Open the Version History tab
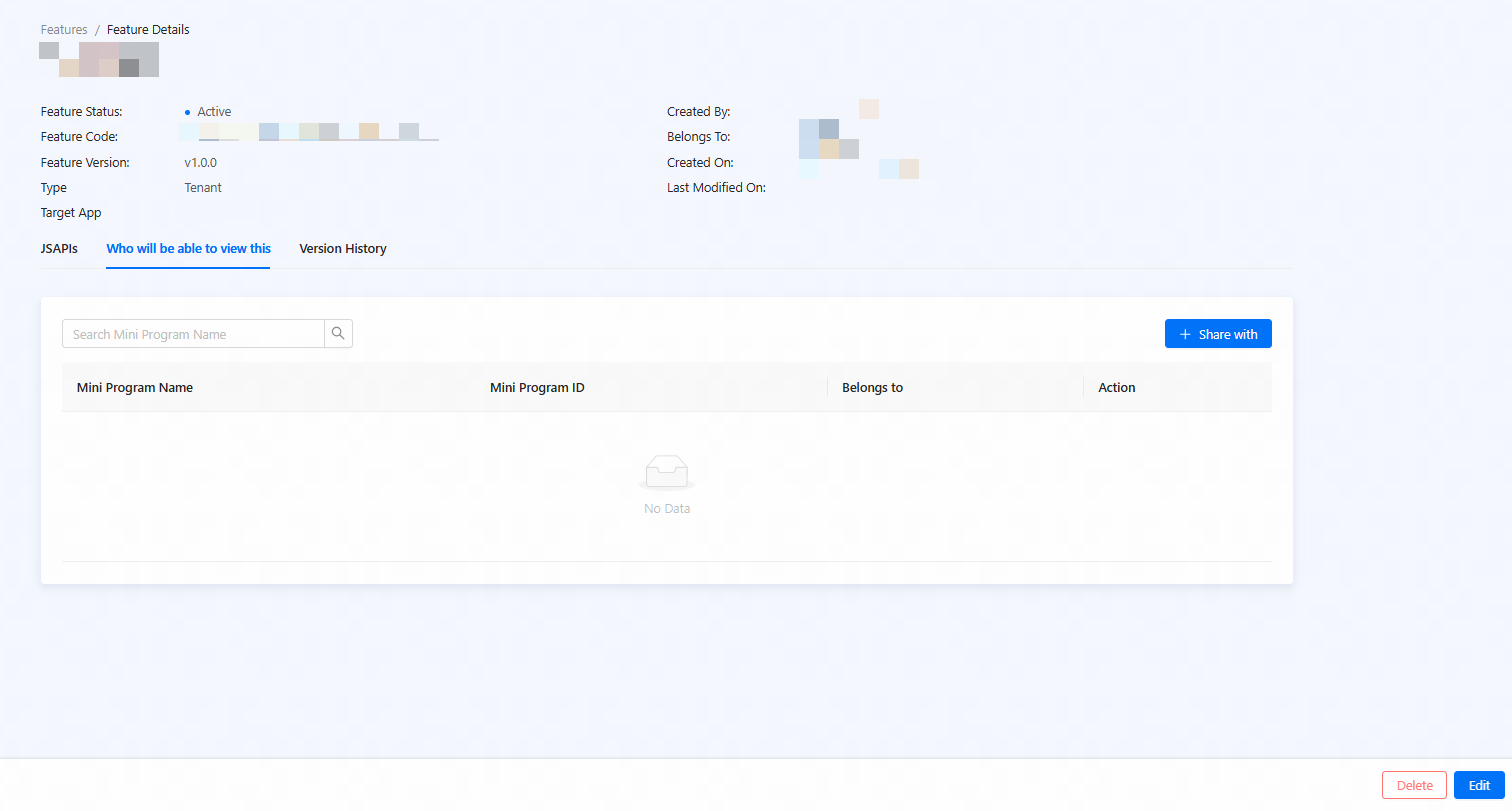 [x=343, y=248]
